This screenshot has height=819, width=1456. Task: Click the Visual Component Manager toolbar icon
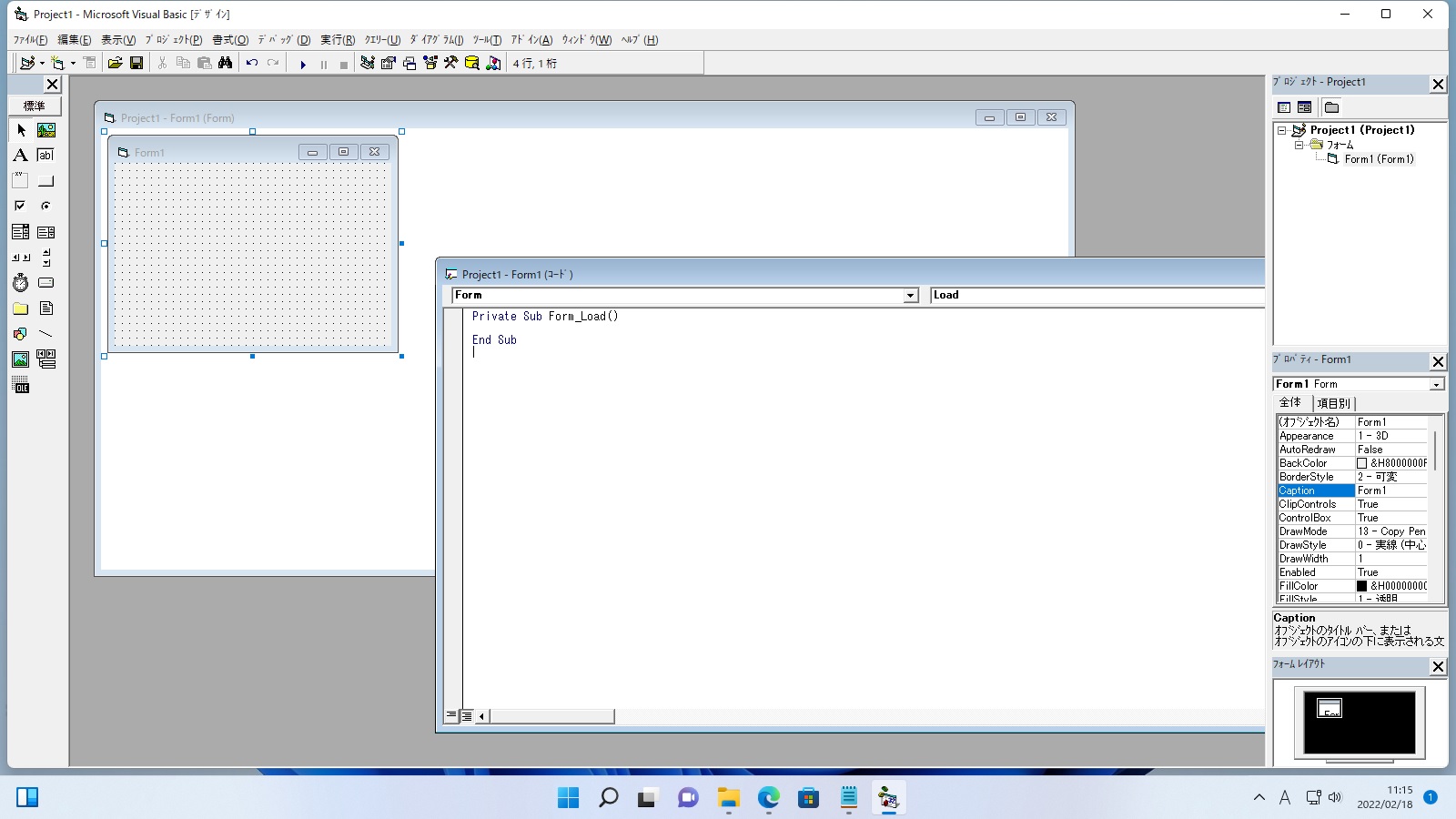tap(493, 63)
